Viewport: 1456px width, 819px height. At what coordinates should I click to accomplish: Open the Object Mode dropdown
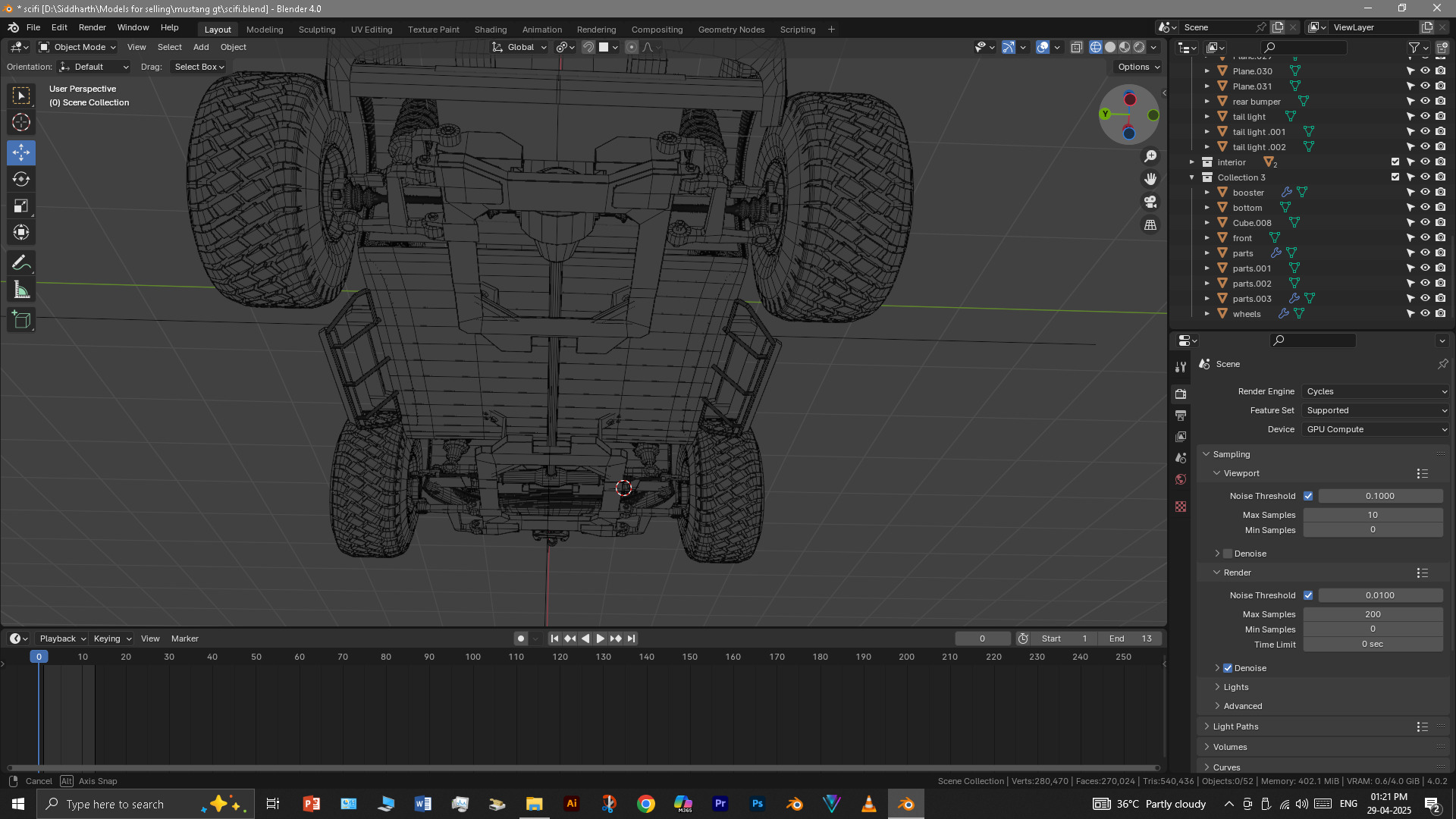tap(77, 47)
